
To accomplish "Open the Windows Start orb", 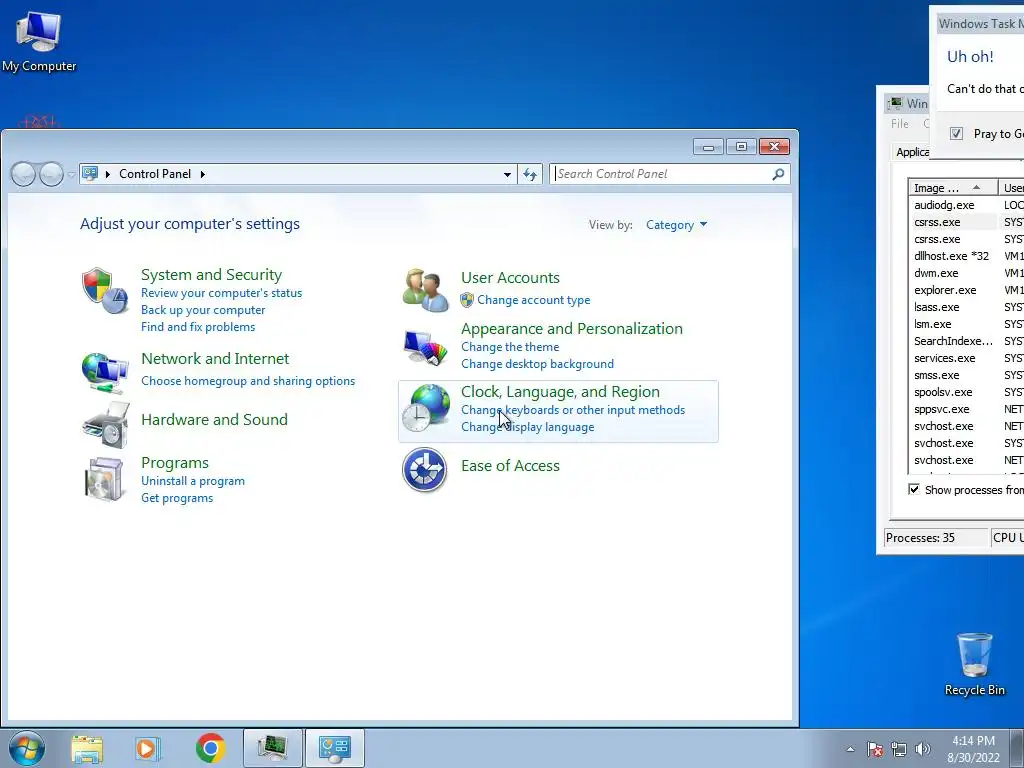I will pos(27,748).
